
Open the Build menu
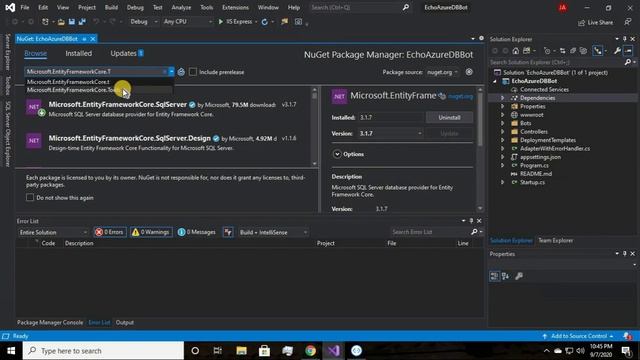pos(111,7)
